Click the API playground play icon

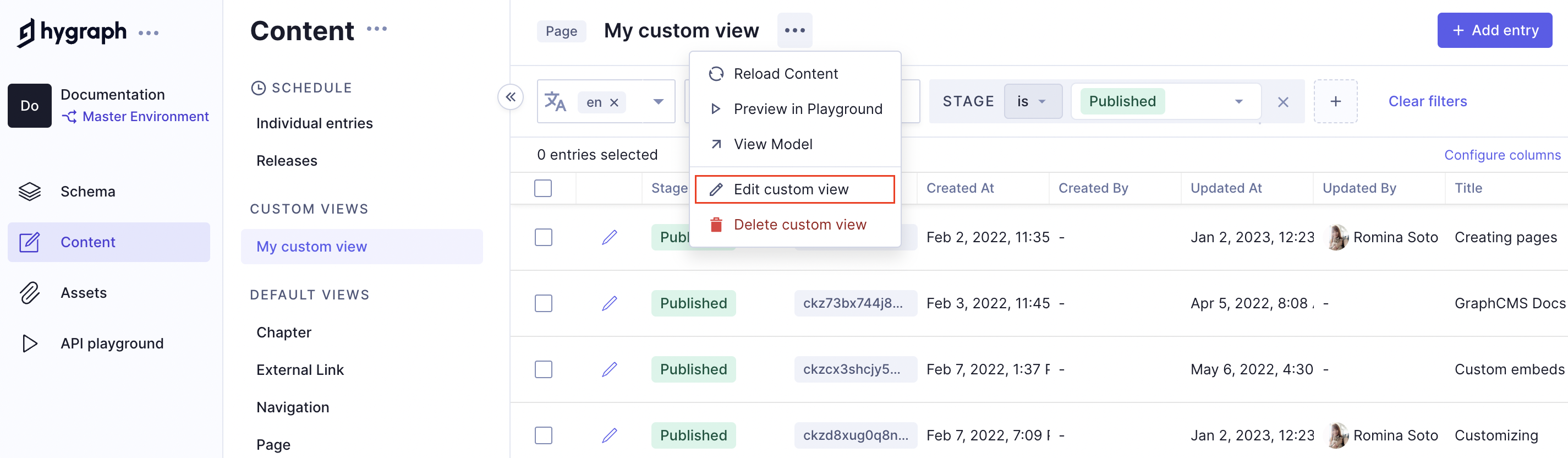pyautogui.click(x=29, y=343)
